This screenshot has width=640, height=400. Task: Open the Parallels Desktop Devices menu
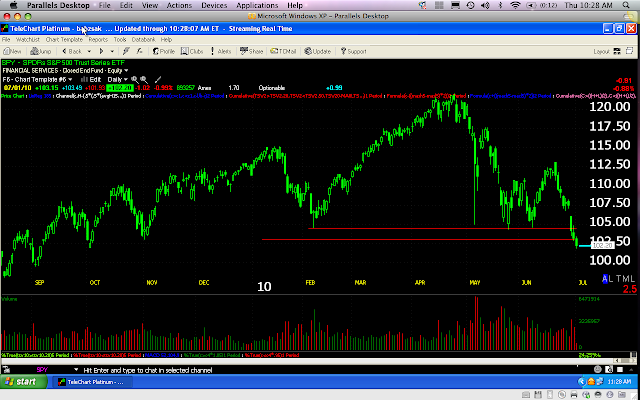(x=214, y=5)
